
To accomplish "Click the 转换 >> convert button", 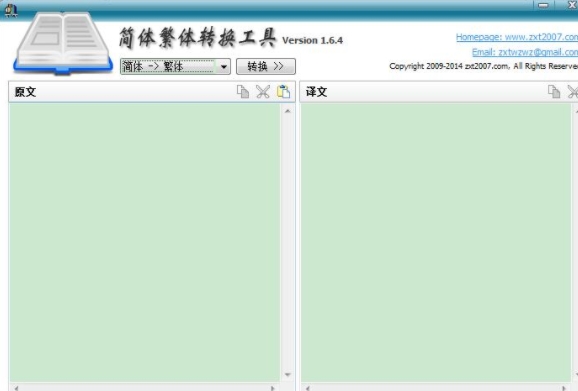I will pyautogui.click(x=265, y=66).
